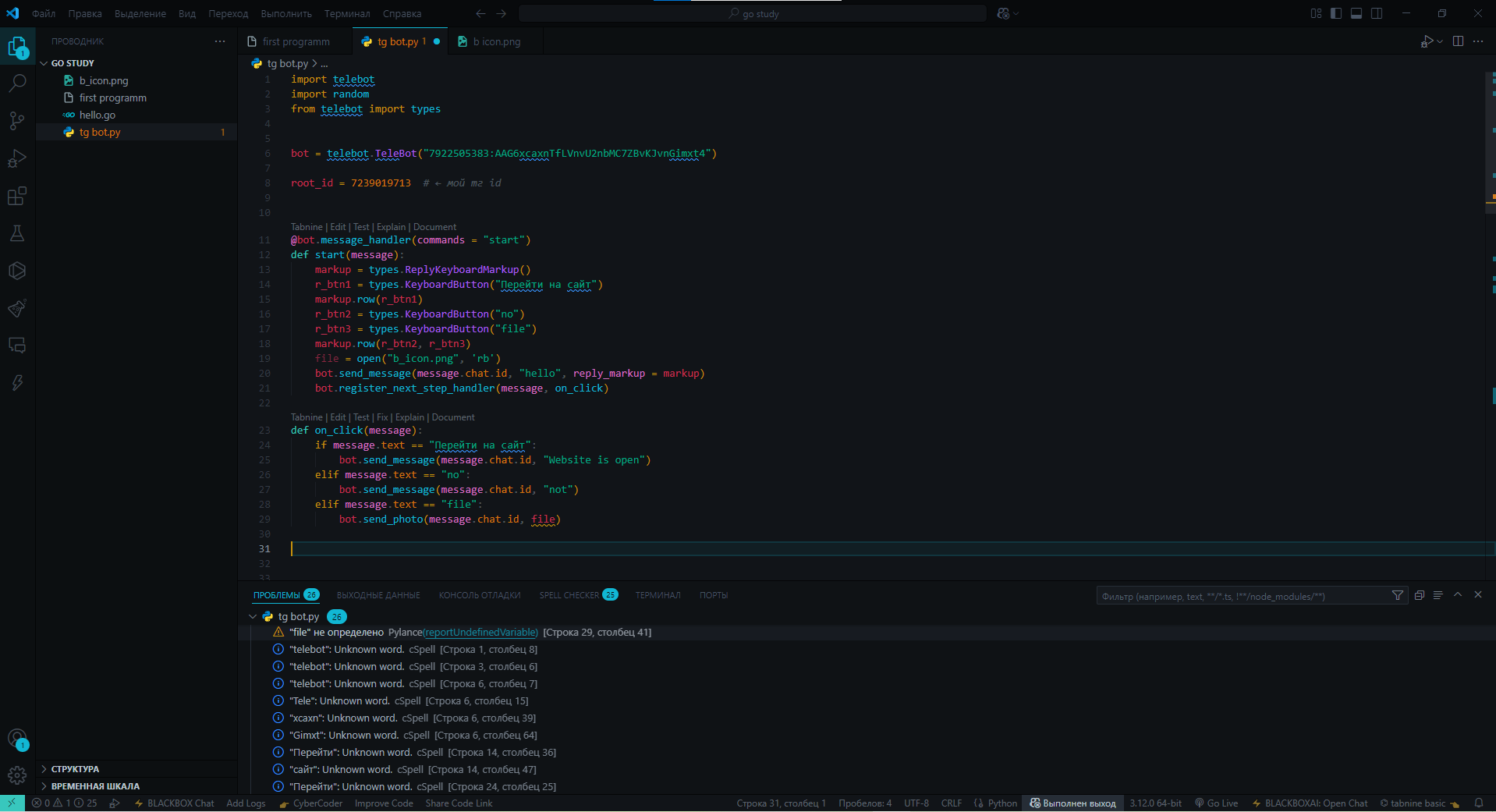
Task: Open the Testing flask view
Action: pos(17,233)
